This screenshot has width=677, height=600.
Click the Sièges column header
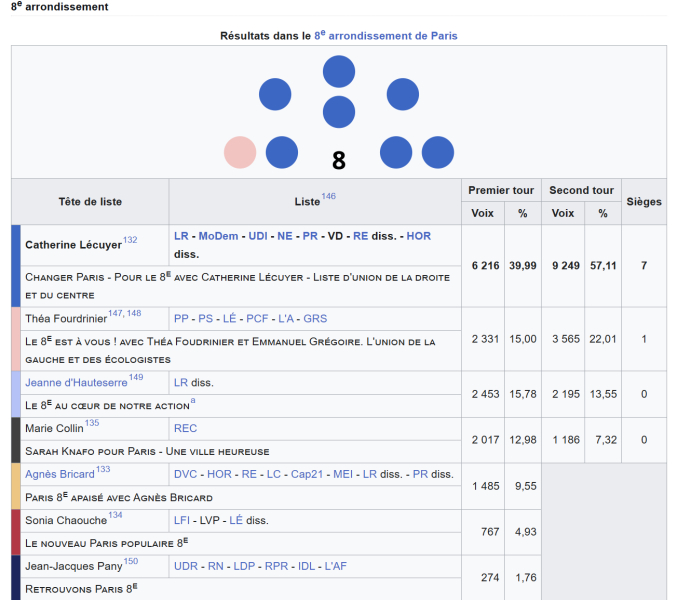pyautogui.click(x=644, y=201)
